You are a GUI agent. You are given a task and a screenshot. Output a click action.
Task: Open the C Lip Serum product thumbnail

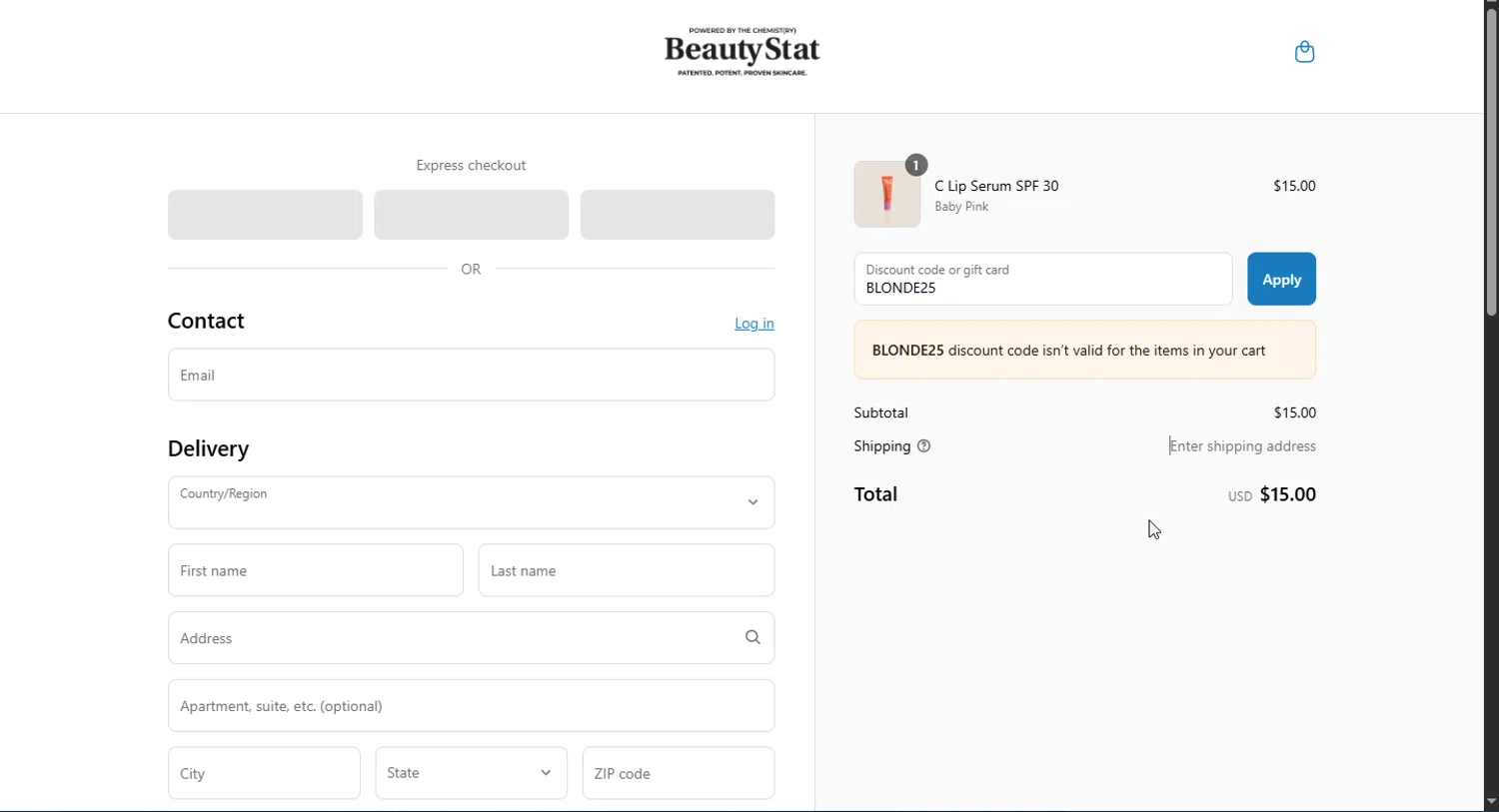click(887, 194)
